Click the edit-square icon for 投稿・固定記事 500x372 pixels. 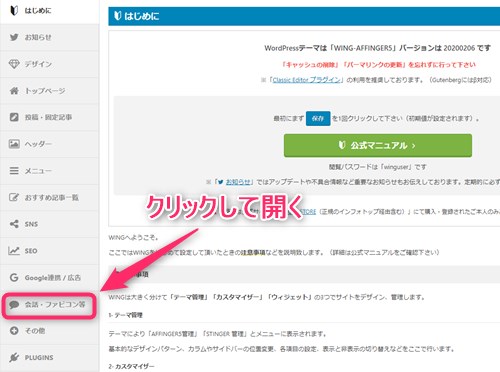(x=14, y=117)
